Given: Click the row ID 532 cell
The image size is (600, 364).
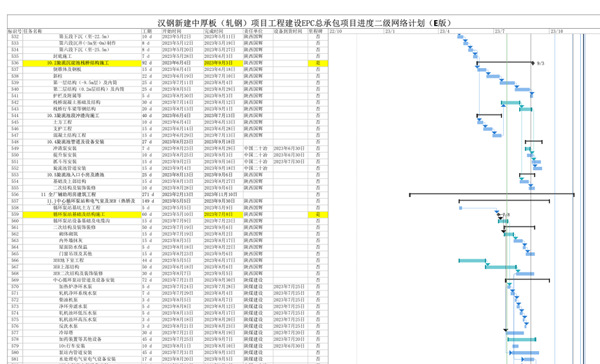Looking at the screenshot, I should (15, 36).
